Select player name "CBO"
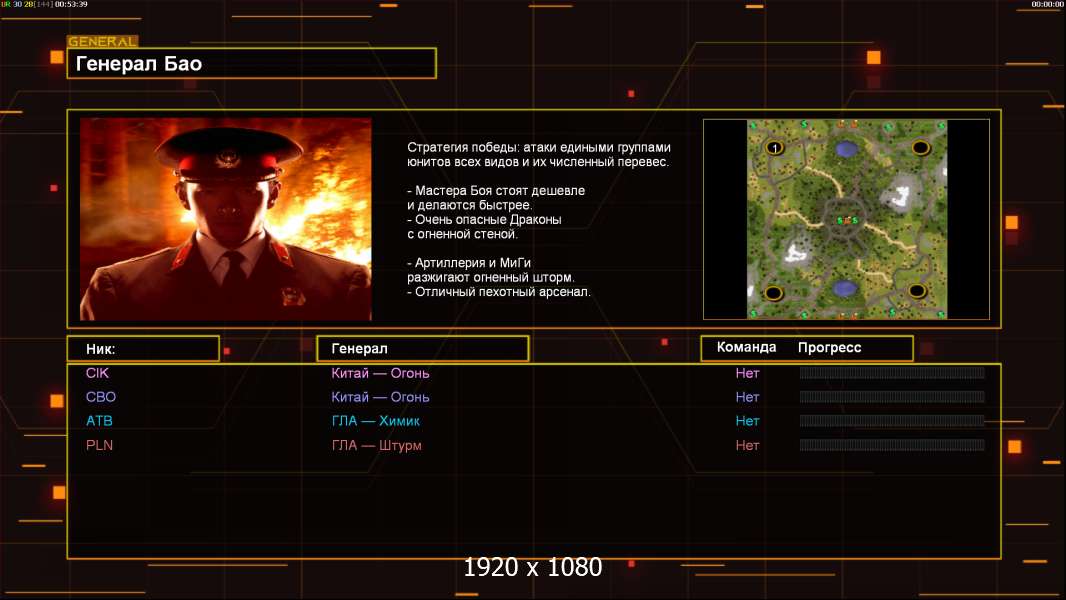The width and height of the screenshot is (1066, 600). click(x=101, y=397)
